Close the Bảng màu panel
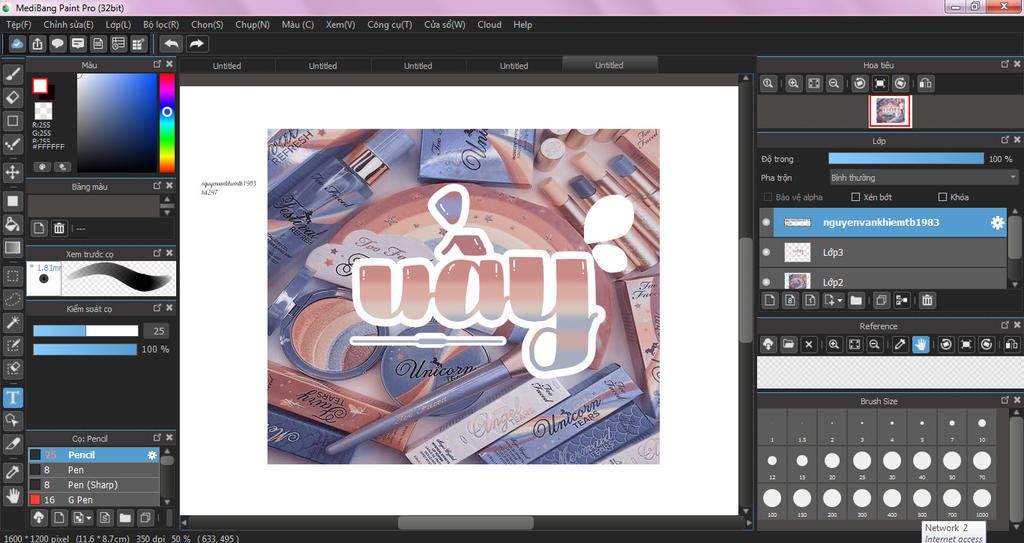1024x543 pixels. (x=169, y=186)
